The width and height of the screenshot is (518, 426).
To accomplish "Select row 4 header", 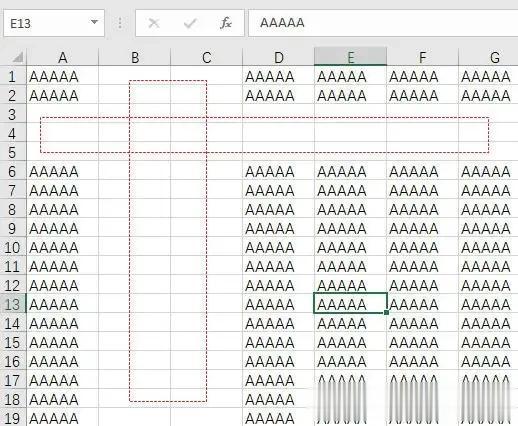I will coord(13,134).
